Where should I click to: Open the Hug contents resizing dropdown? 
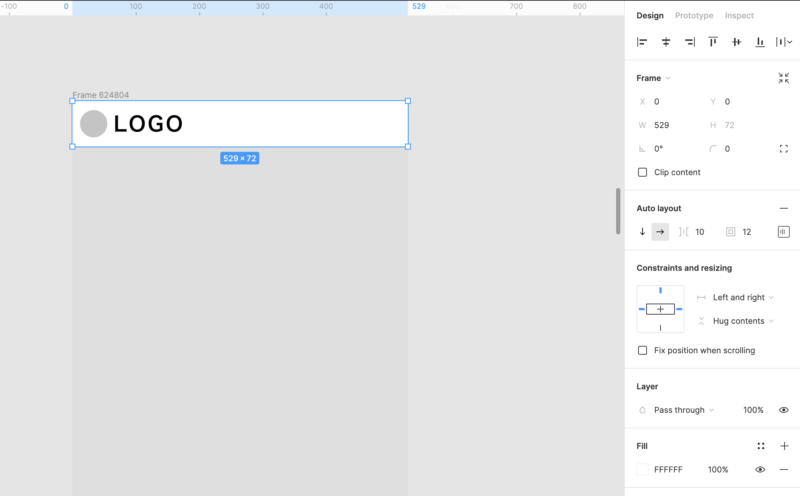coord(738,321)
